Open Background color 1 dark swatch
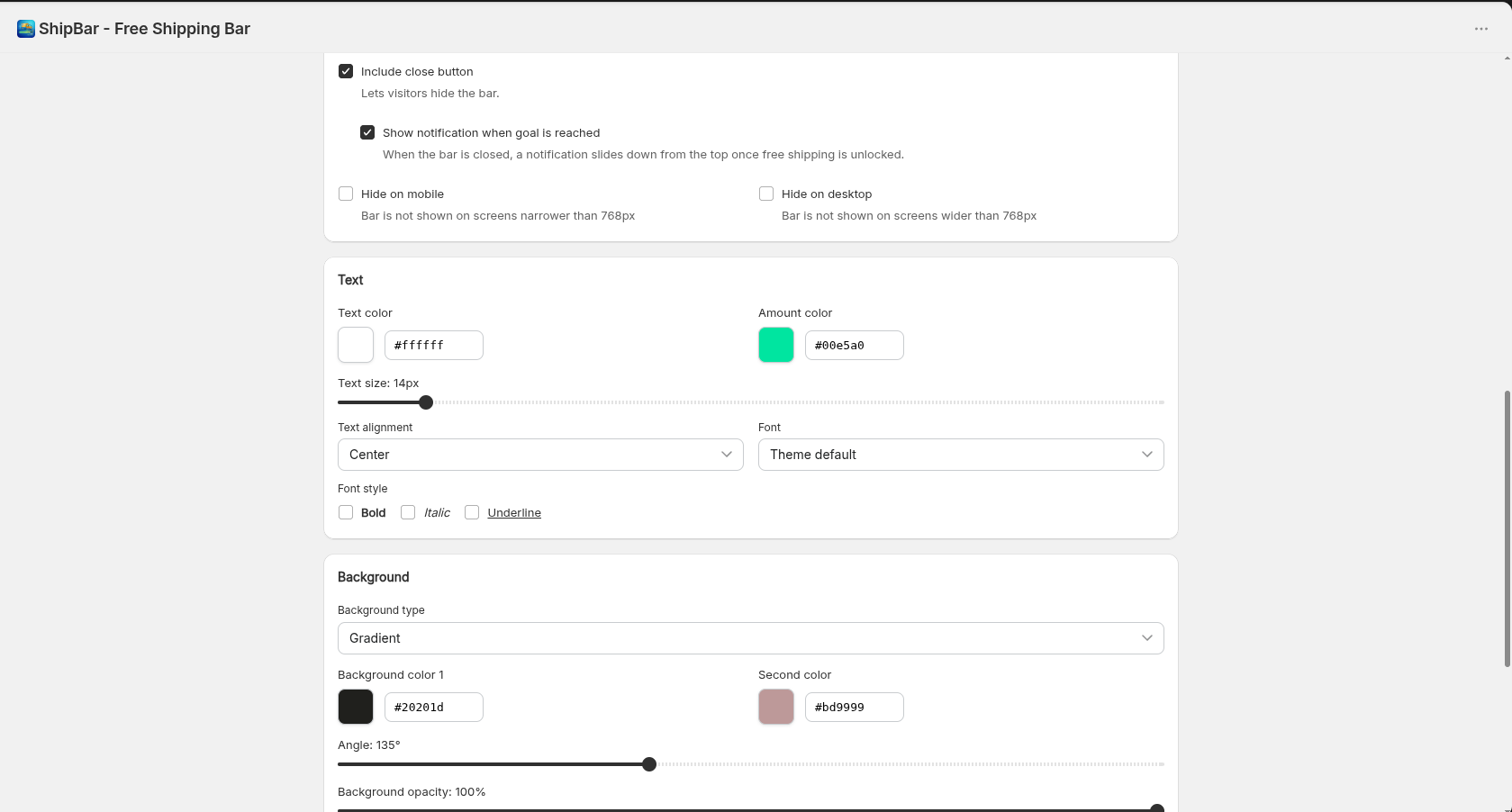The width and height of the screenshot is (1512, 812). [356, 707]
